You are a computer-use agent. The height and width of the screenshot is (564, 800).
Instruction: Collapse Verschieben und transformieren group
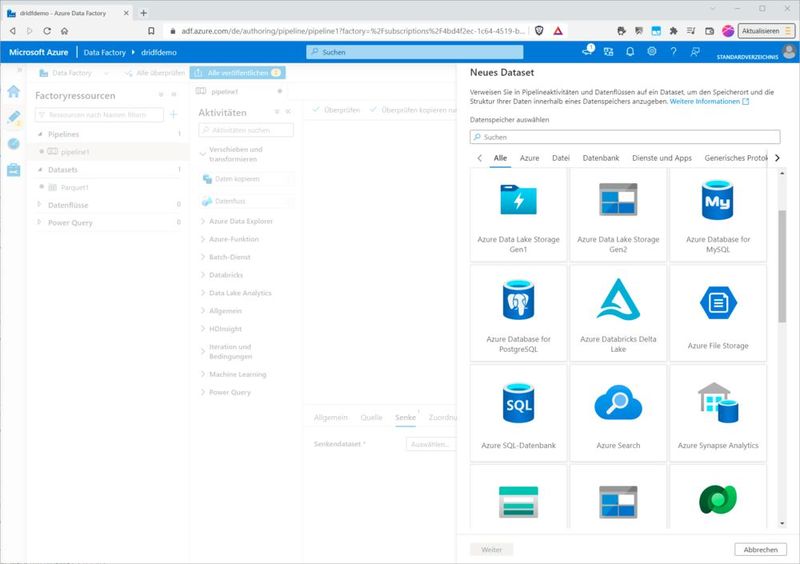(x=203, y=154)
